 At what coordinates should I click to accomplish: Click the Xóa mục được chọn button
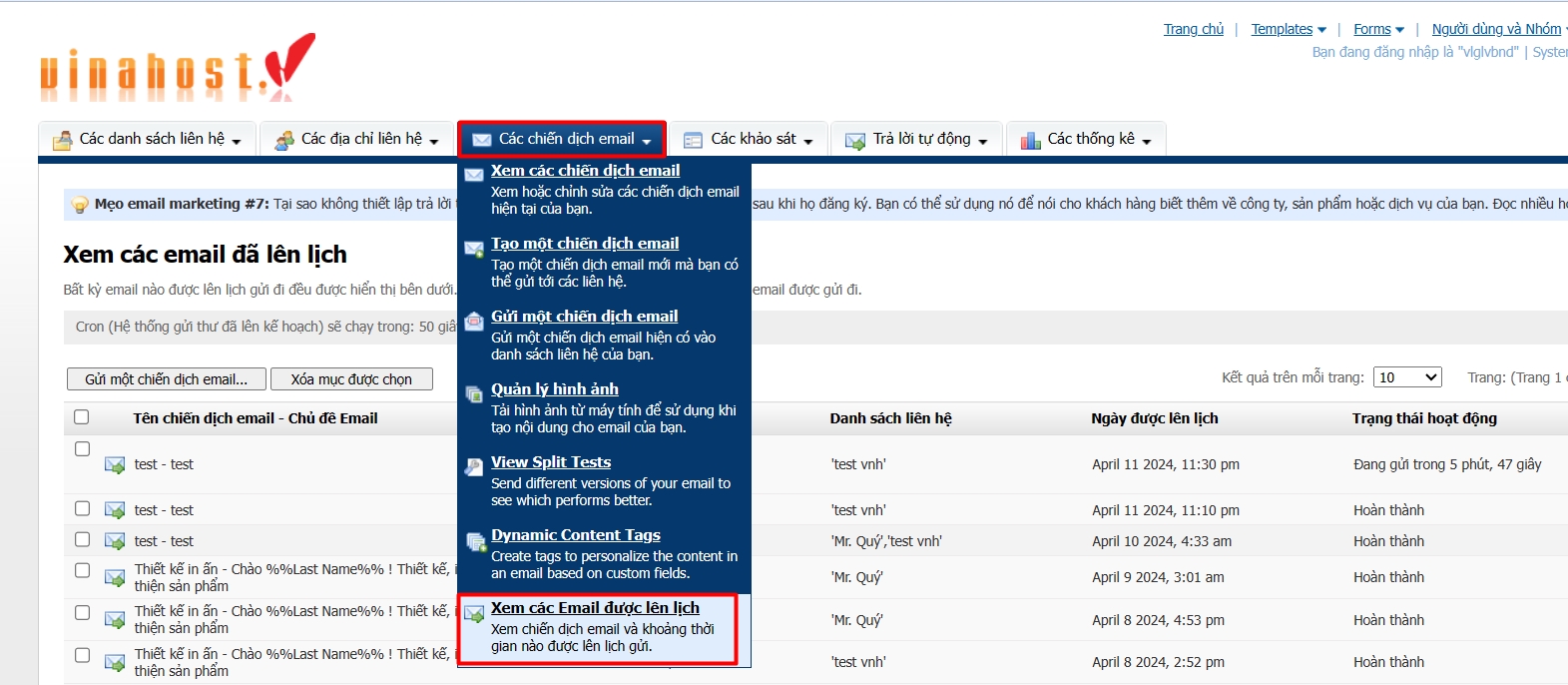pyautogui.click(x=351, y=379)
